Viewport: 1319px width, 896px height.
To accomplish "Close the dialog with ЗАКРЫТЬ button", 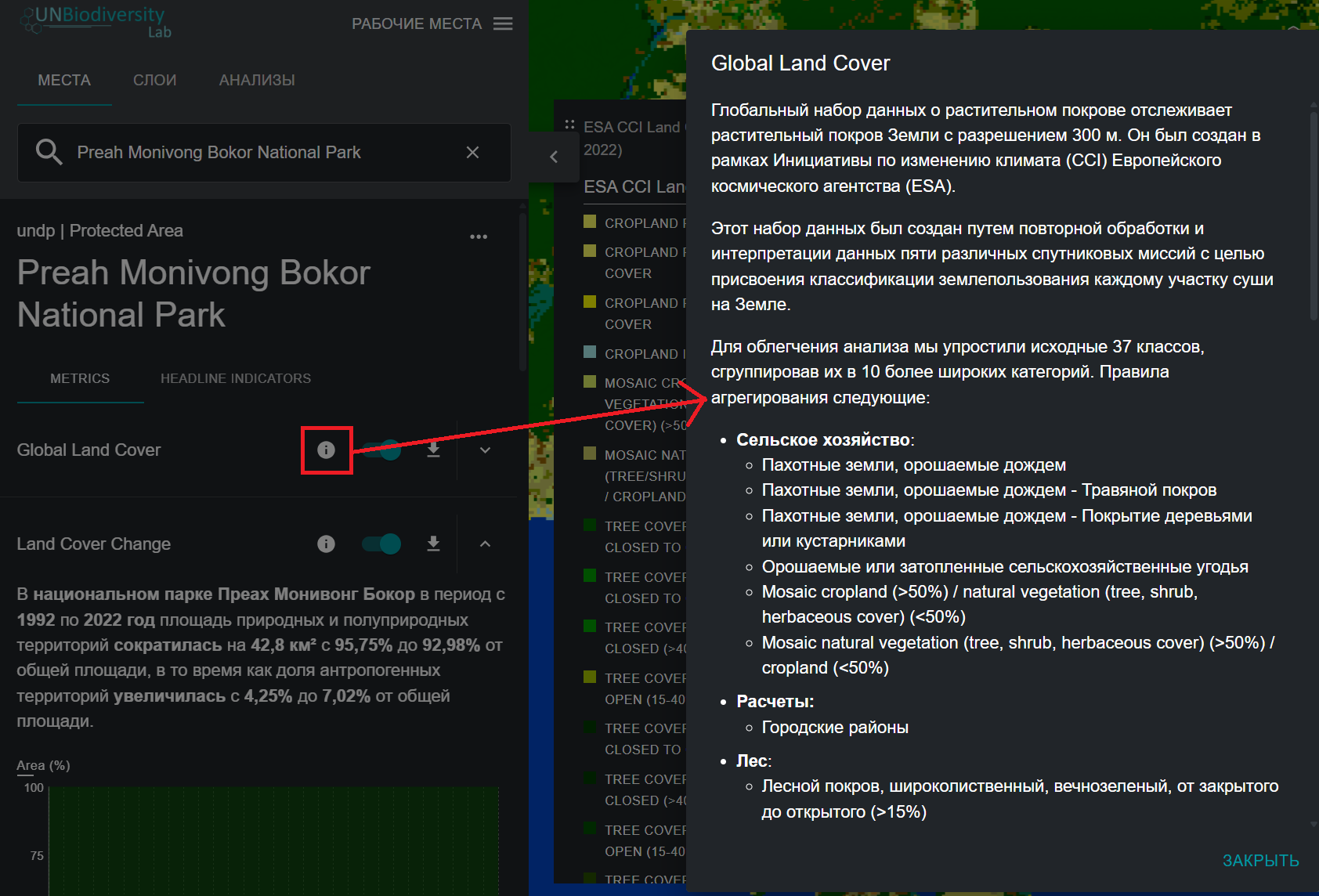I will 1260,861.
